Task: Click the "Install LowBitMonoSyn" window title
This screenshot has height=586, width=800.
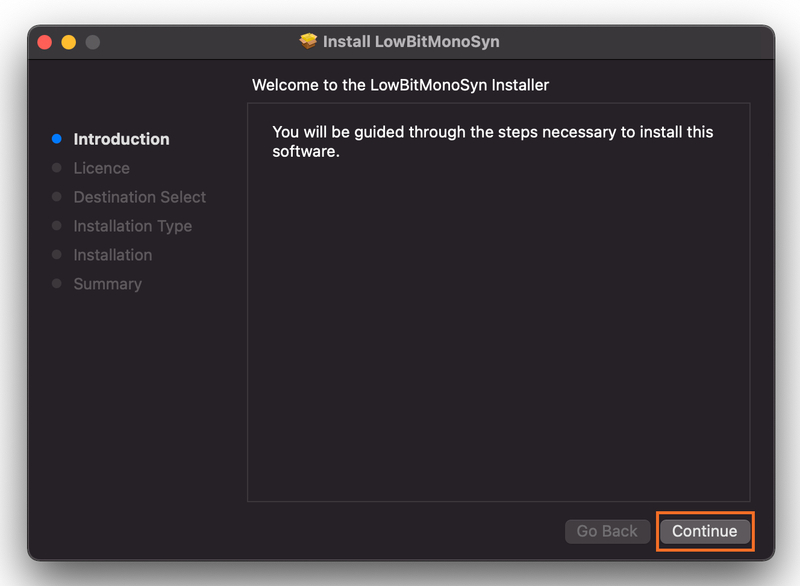Action: point(411,42)
